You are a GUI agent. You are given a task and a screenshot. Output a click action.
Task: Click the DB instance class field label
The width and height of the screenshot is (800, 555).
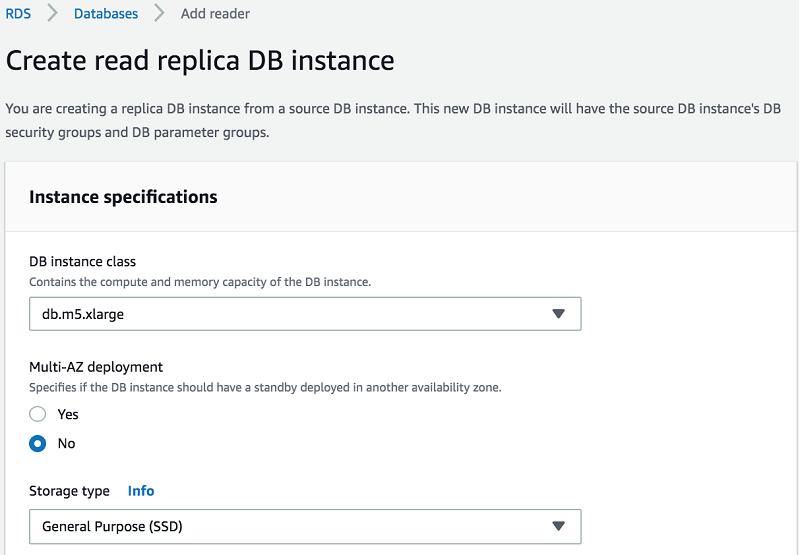tap(82, 261)
